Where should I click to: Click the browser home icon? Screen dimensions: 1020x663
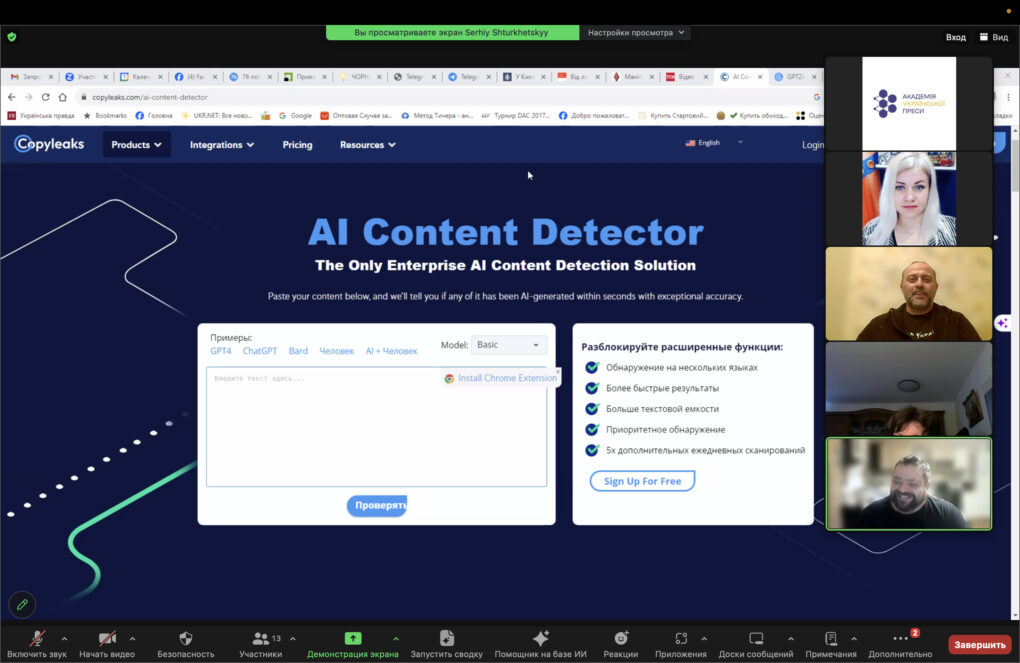pos(62,97)
